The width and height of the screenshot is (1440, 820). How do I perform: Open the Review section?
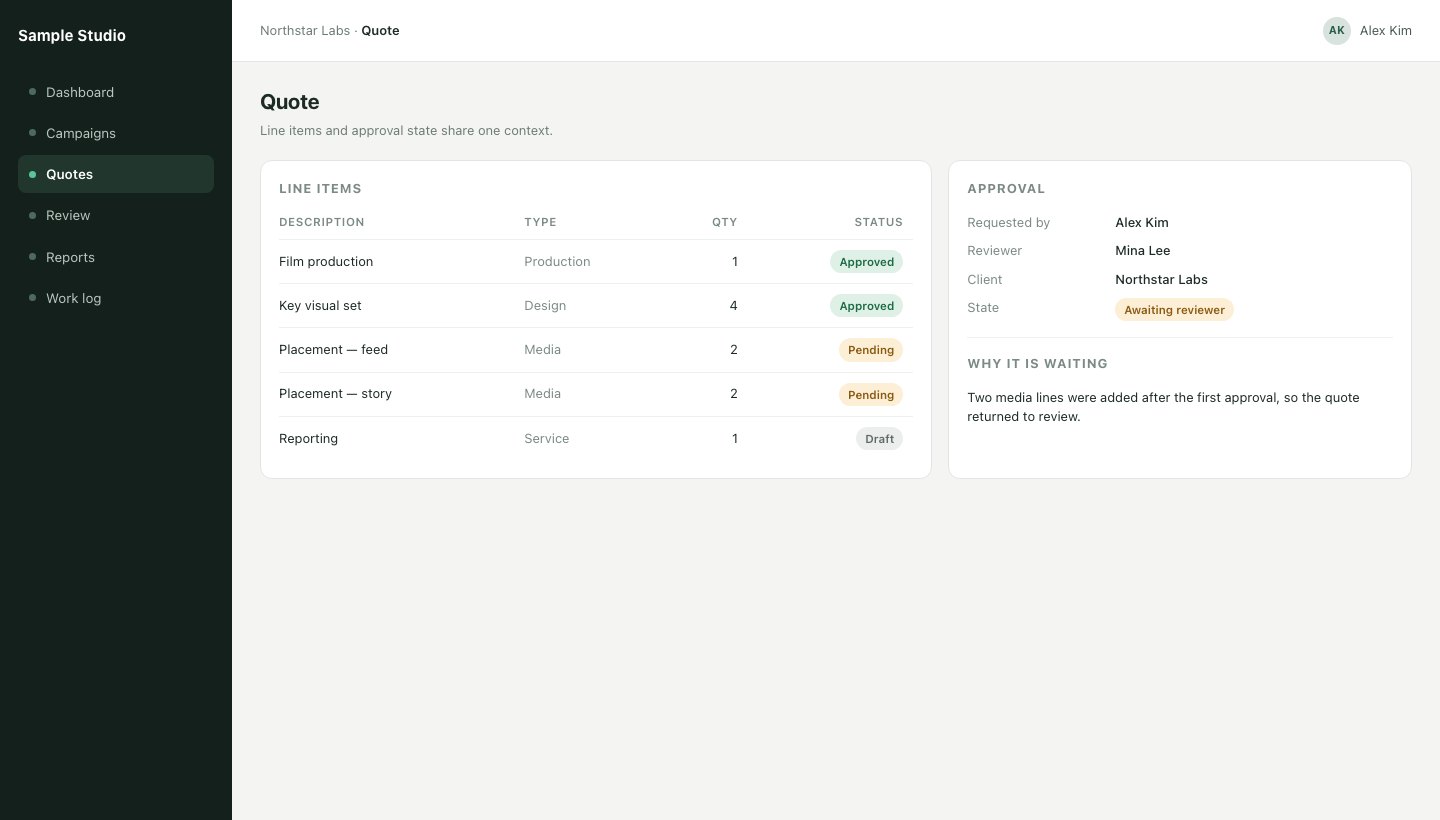point(116,215)
